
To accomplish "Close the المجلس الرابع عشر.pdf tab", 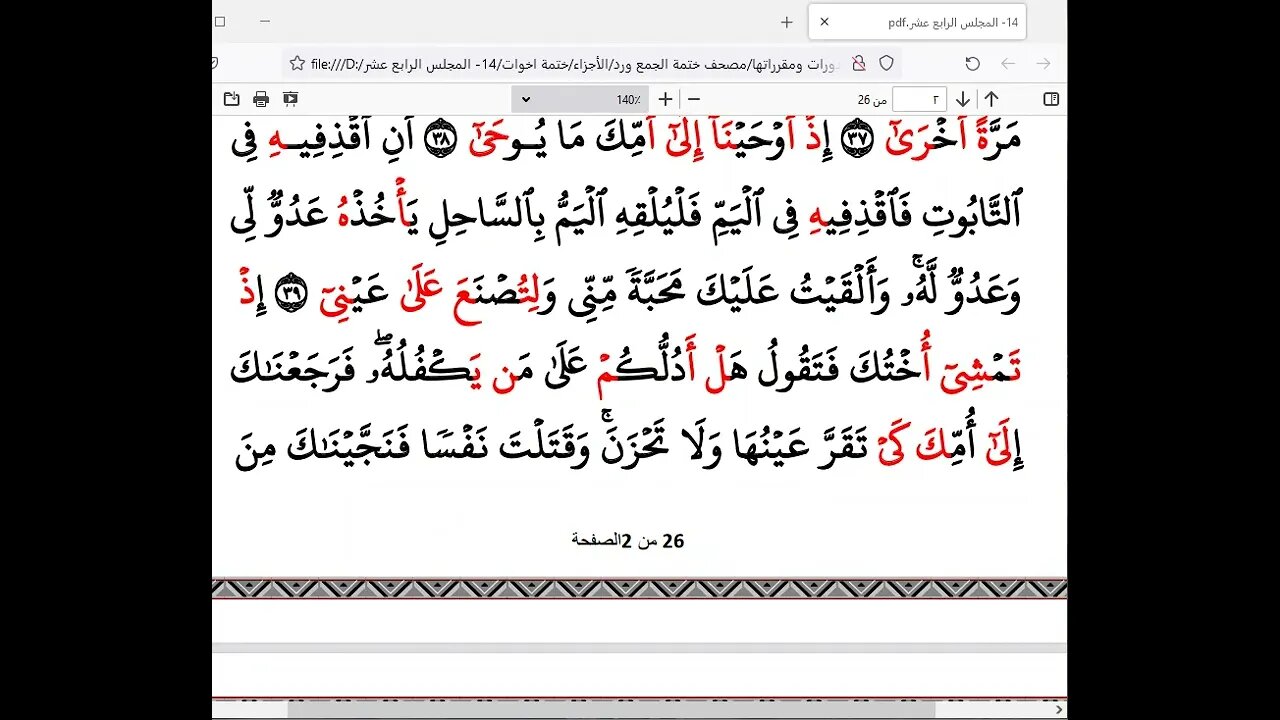I will (824, 21).
